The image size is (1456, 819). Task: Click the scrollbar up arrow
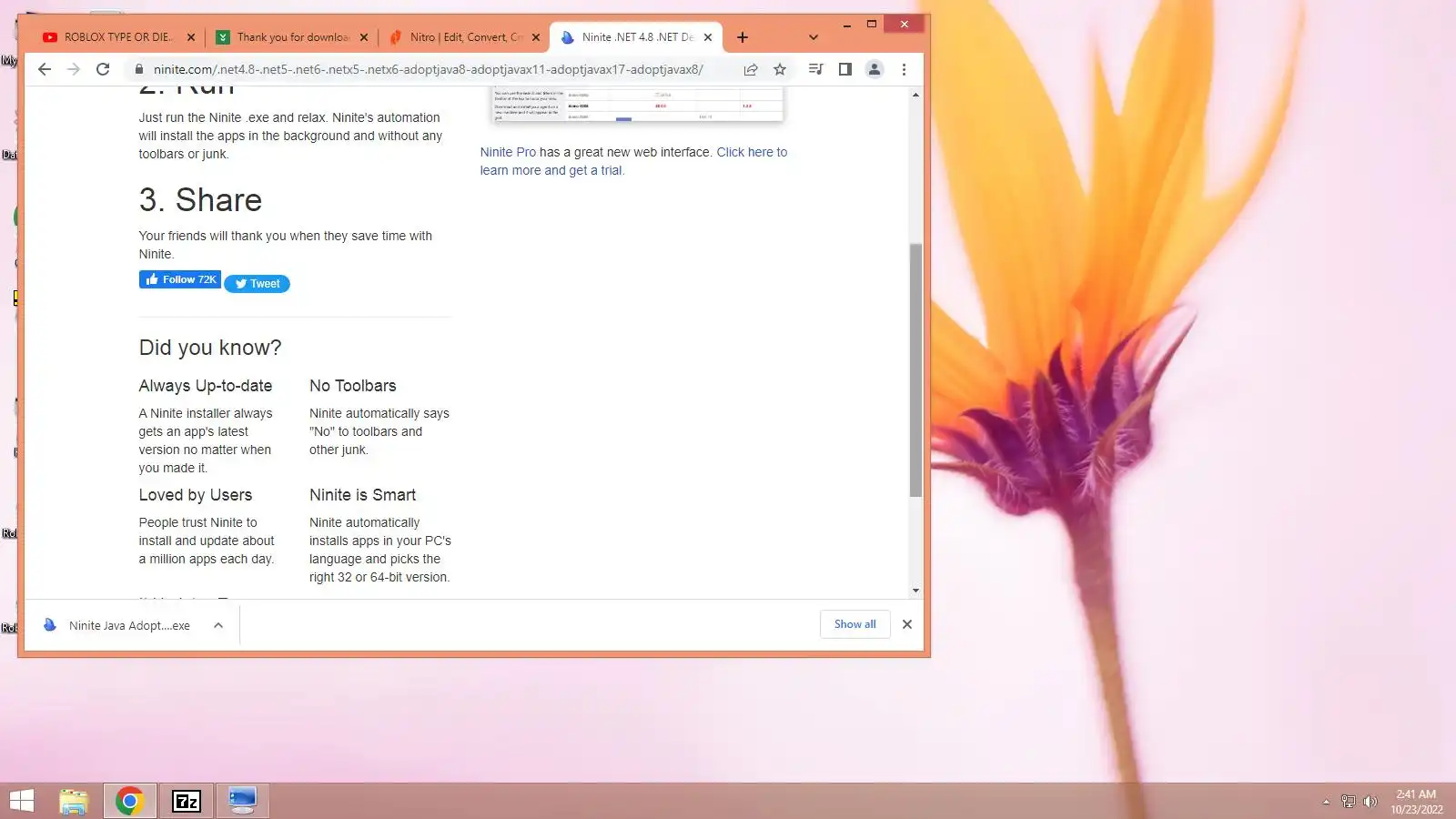[915, 95]
